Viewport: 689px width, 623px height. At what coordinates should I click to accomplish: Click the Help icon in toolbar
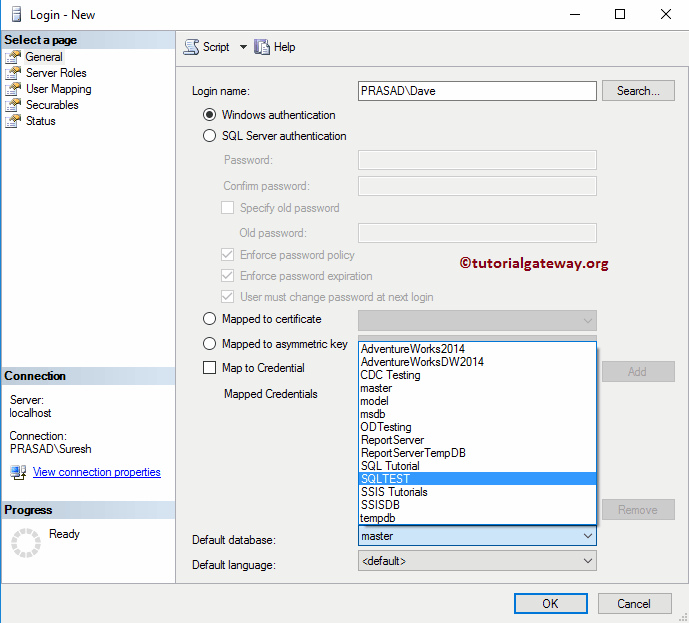[x=262, y=47]
